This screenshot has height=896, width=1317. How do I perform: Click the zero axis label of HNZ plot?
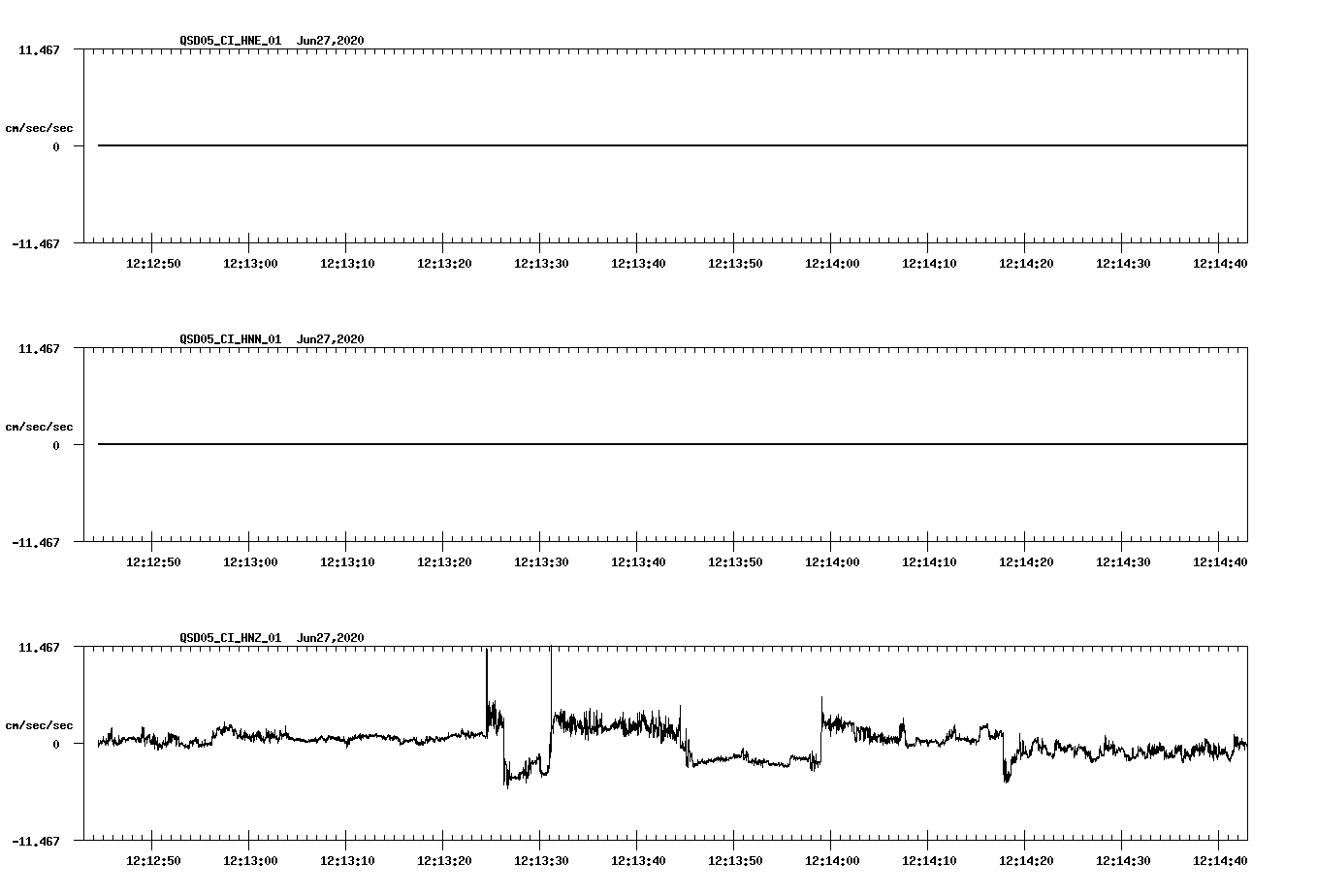(x=56, y=744)
